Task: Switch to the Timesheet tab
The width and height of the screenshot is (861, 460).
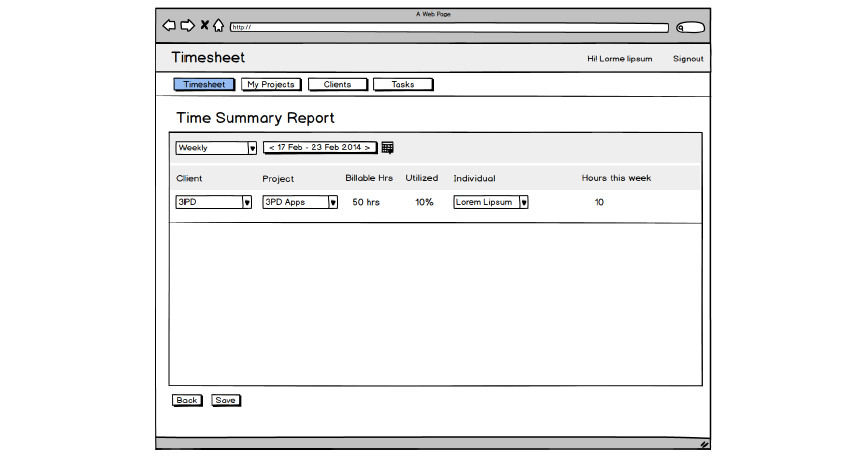Action: [204, 85]
